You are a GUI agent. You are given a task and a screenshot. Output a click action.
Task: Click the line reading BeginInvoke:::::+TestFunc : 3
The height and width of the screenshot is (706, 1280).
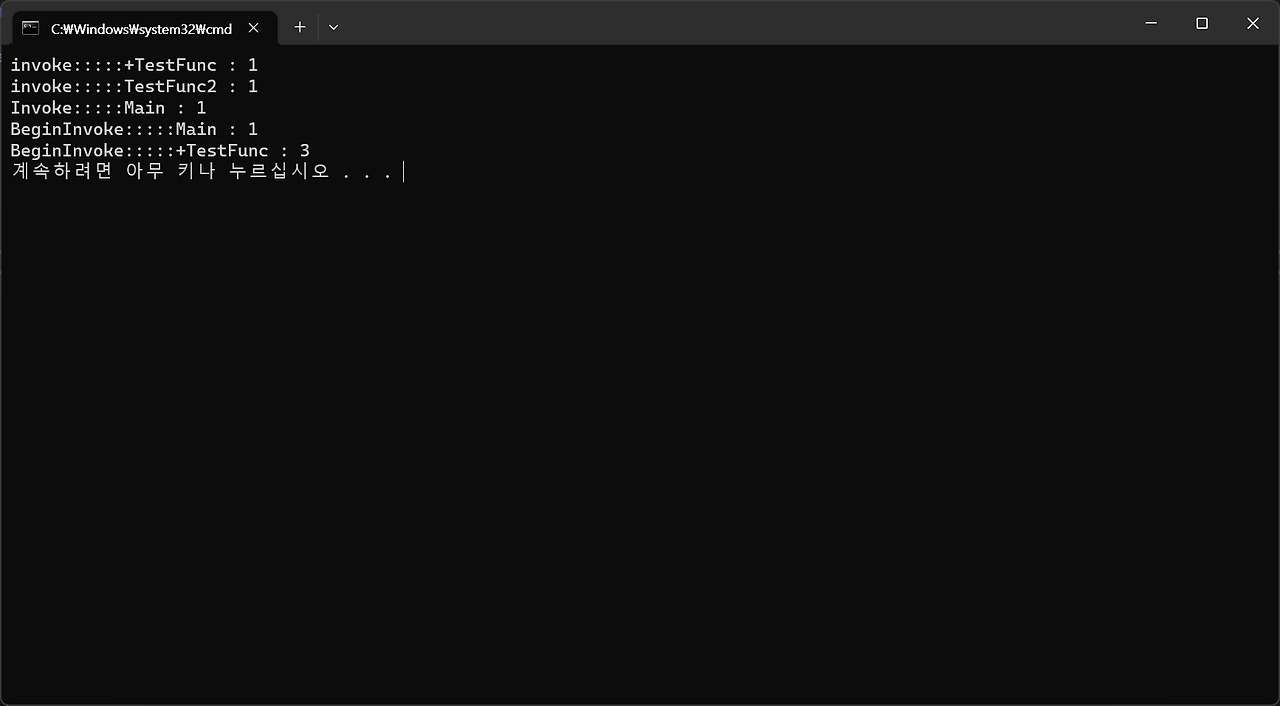159,150
